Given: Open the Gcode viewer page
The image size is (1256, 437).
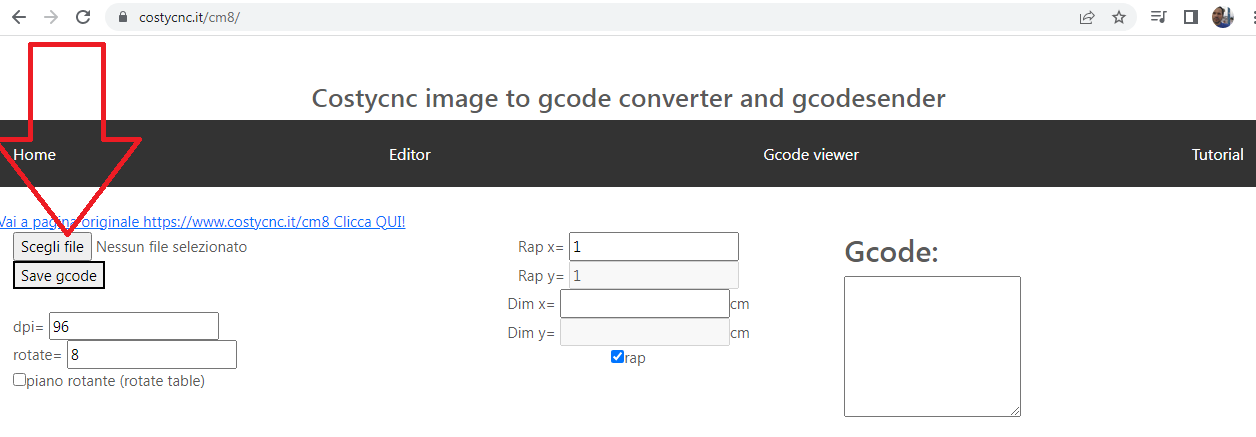Looking at the screenshot, I should tap(811, 155).
